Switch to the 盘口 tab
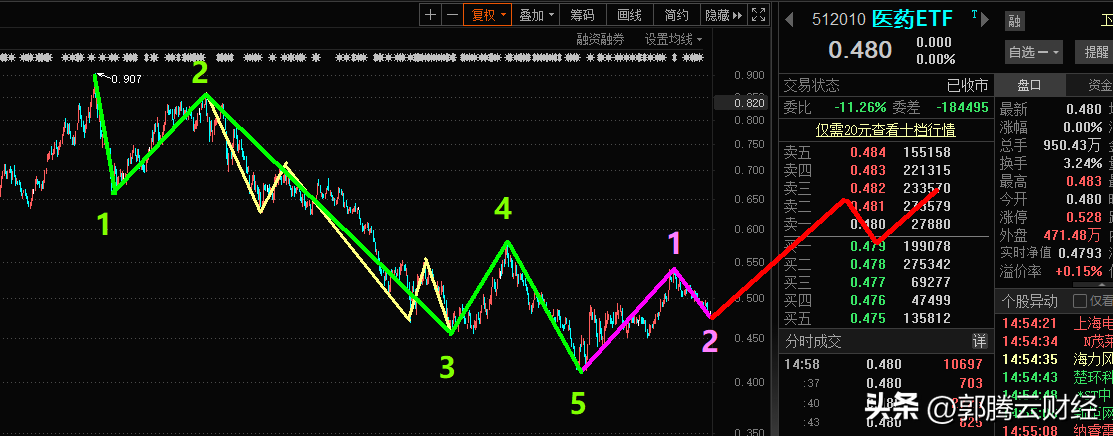 coord(1029,85)
